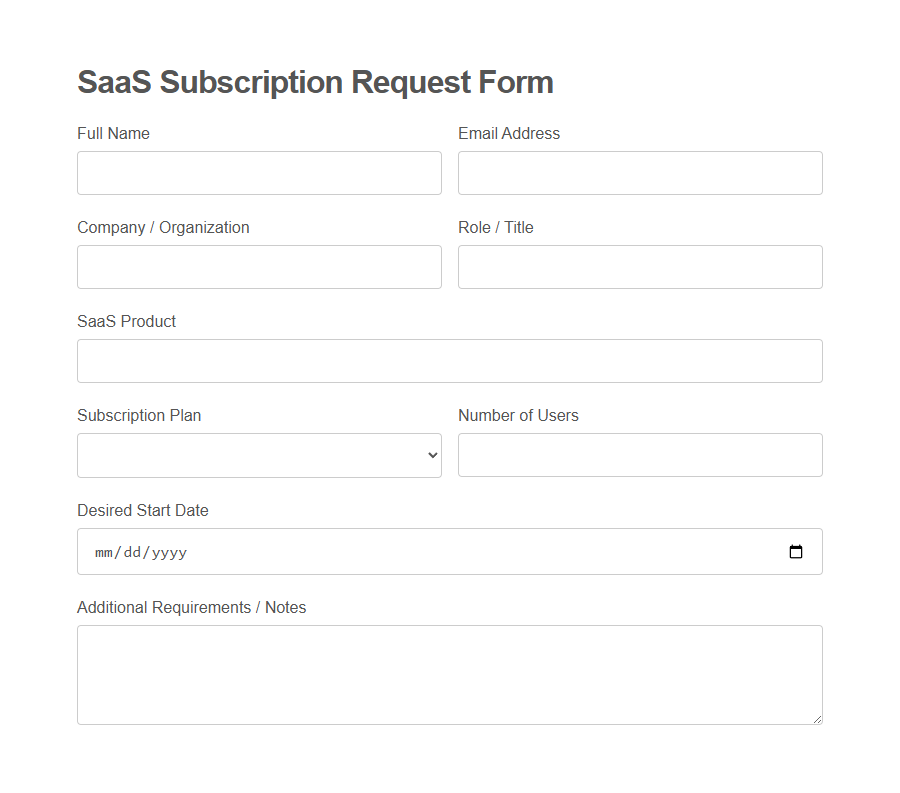The height and width of the screenshot is (793, 900).
Task: Click inside the Desired Start Date field
Action: pyautogui.click(x=300, y=551)
